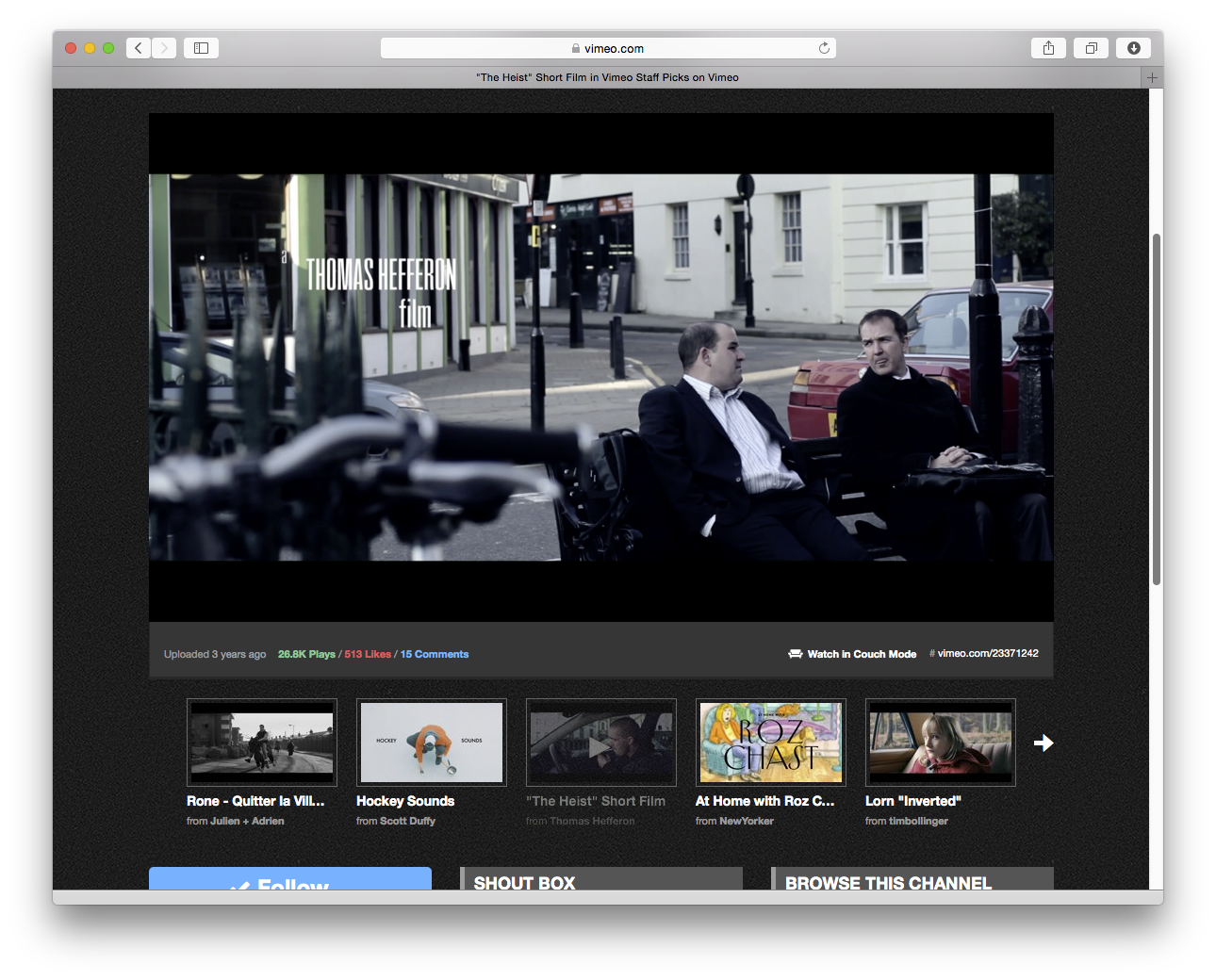Screen dimensions: 1216x980
Task: Click the BROWSE THIS CHANNEL heading
Action: (888, 882)
